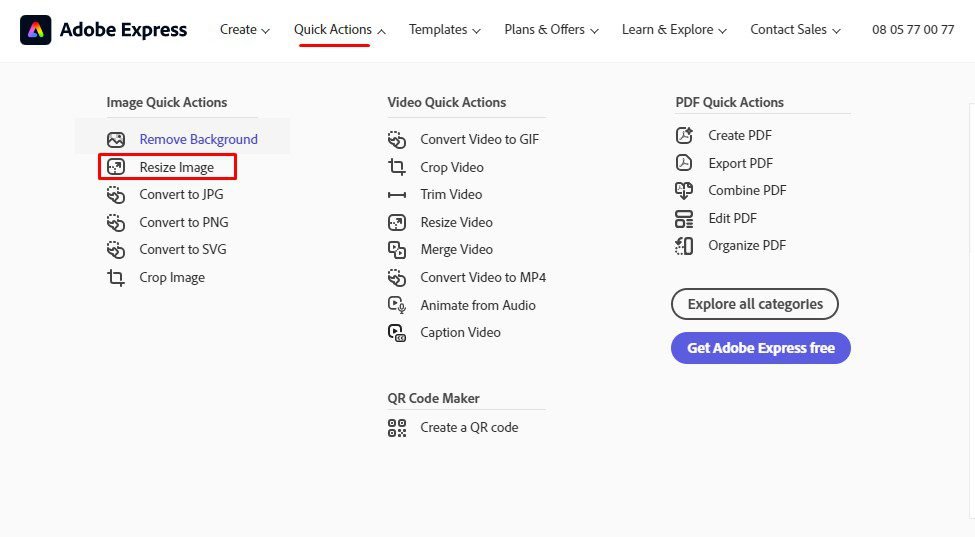
Task: Click the phone number 08 05 77 00 77
Action: click(912, 30)
